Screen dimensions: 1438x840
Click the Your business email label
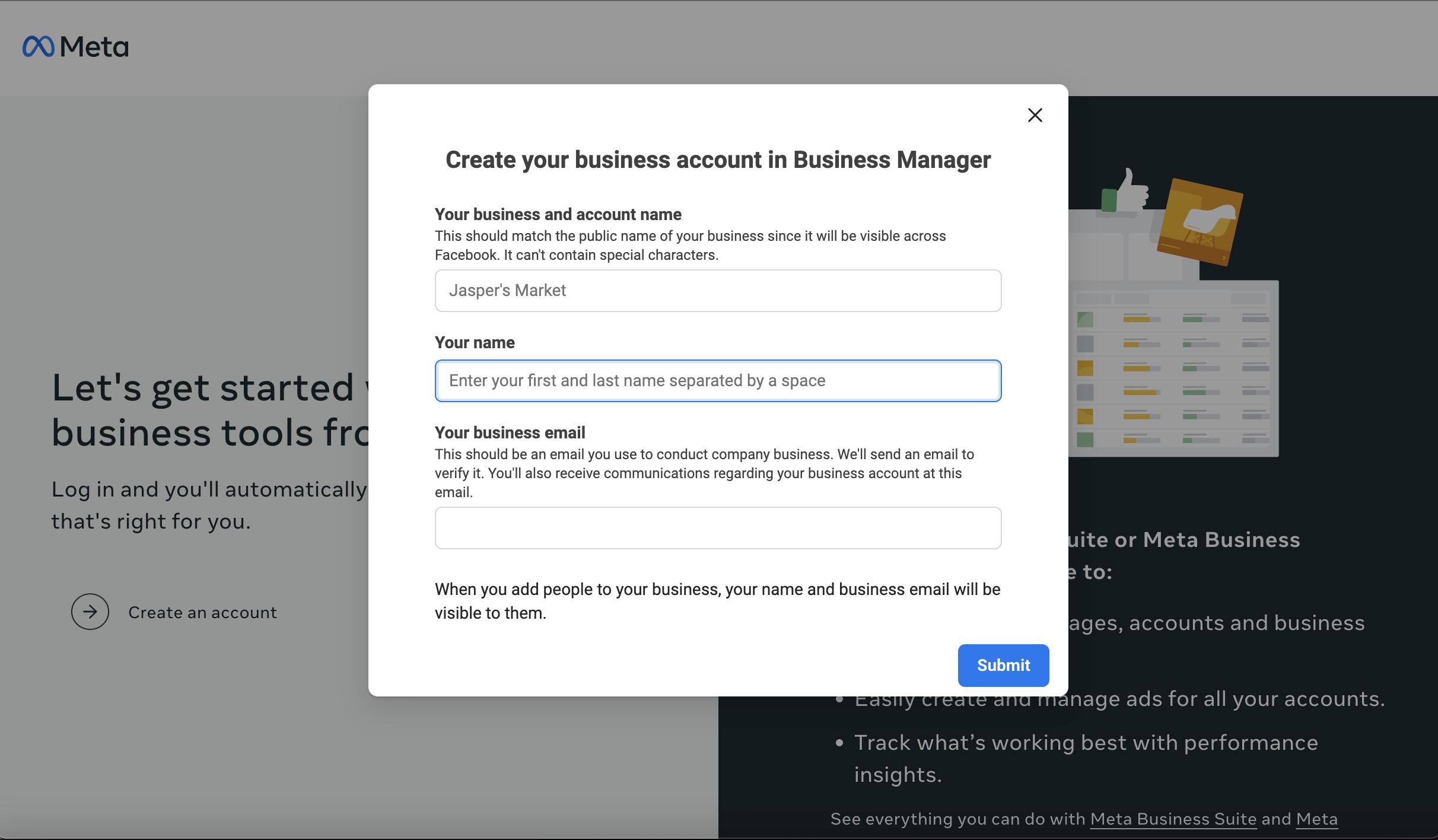click(510, 432)
